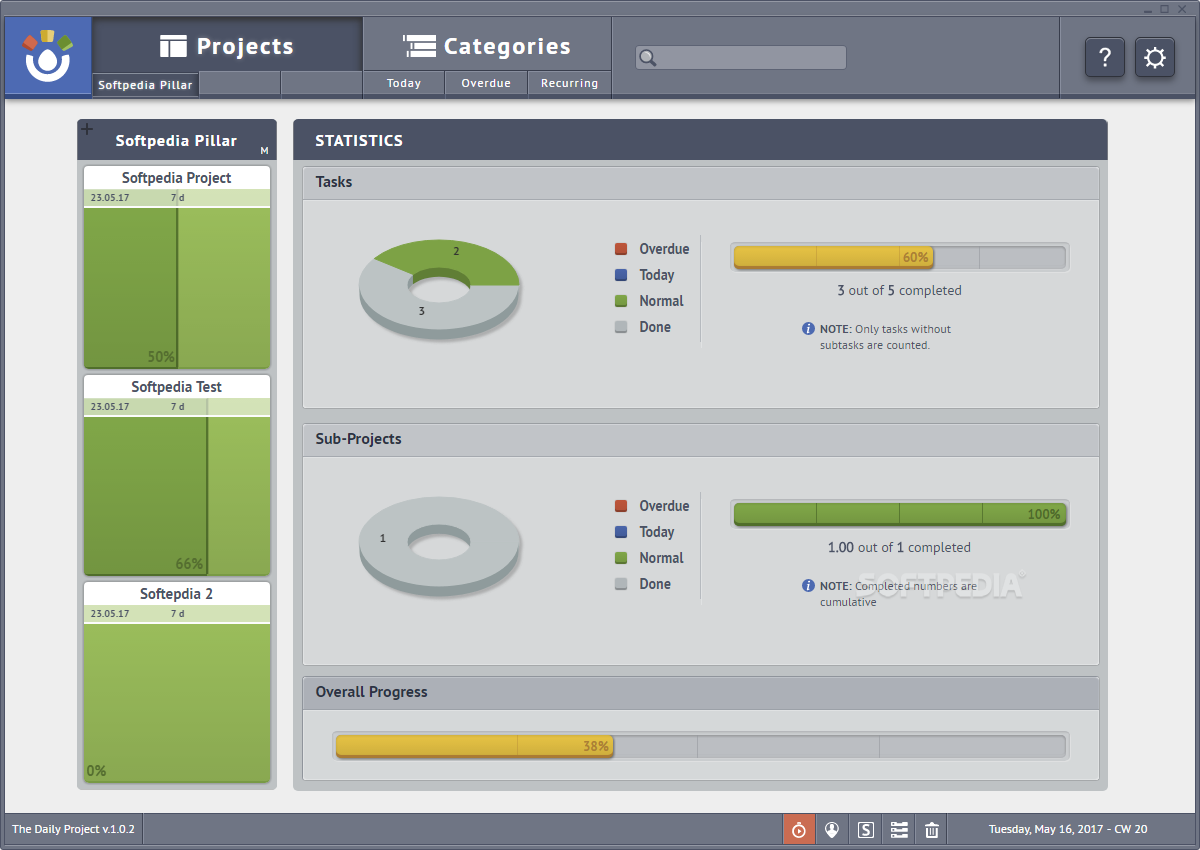Open the Softpedia Test card
This screenshot has height=850, width=1200.
pos(177,475)
